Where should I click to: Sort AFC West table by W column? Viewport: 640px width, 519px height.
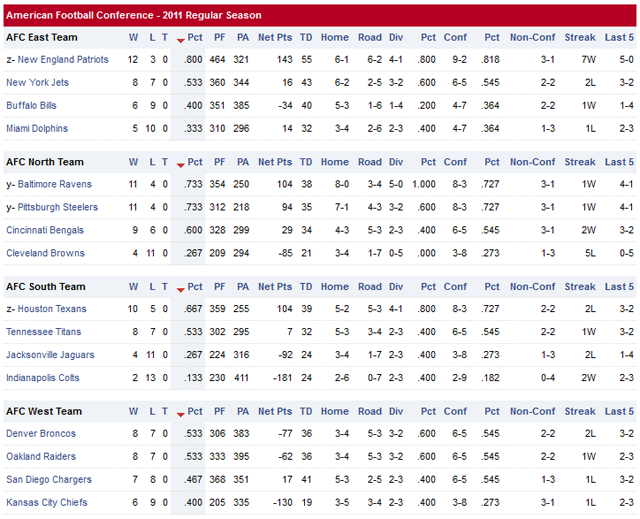[x=133, y=411]
